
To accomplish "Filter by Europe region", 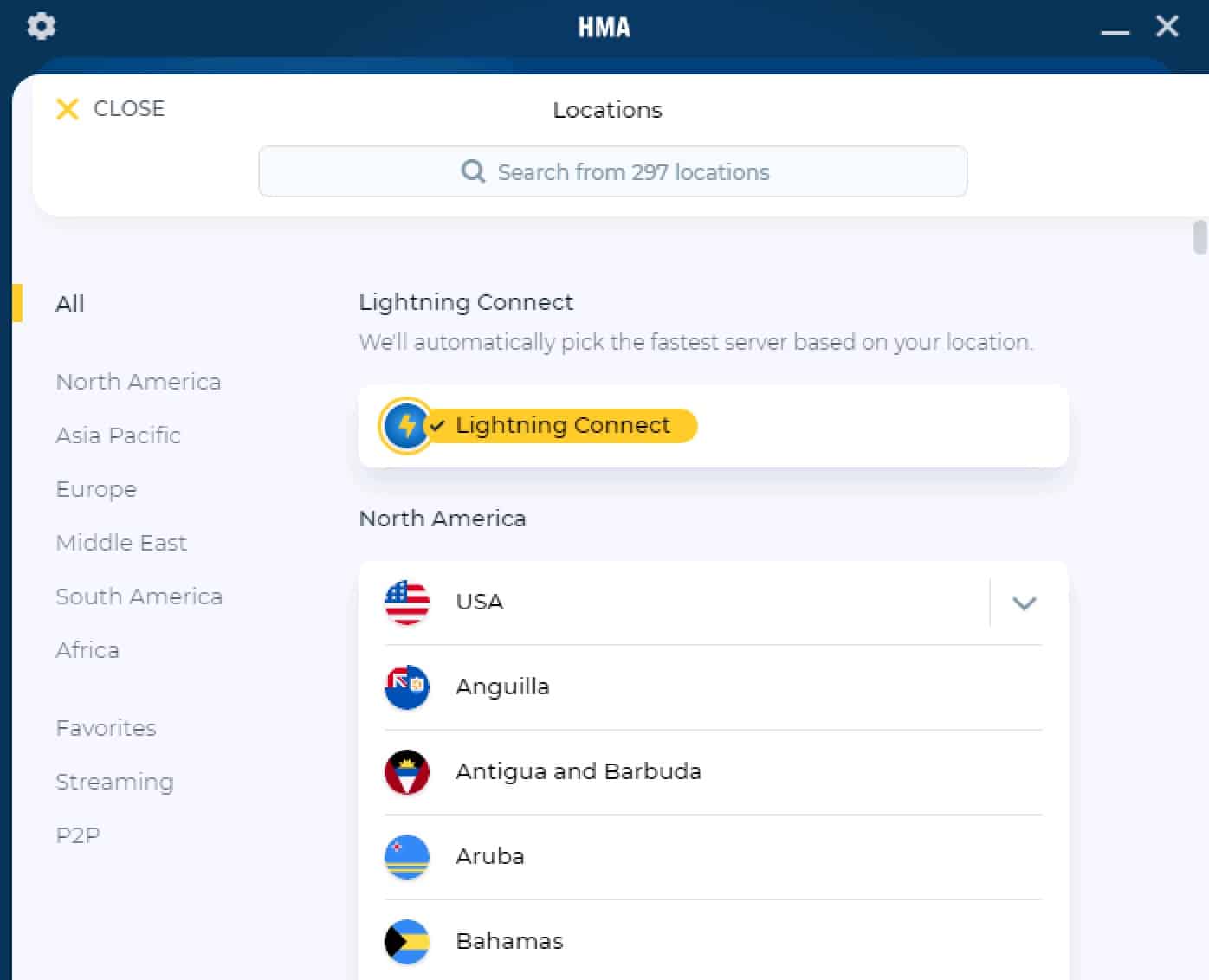I will 96,489.
